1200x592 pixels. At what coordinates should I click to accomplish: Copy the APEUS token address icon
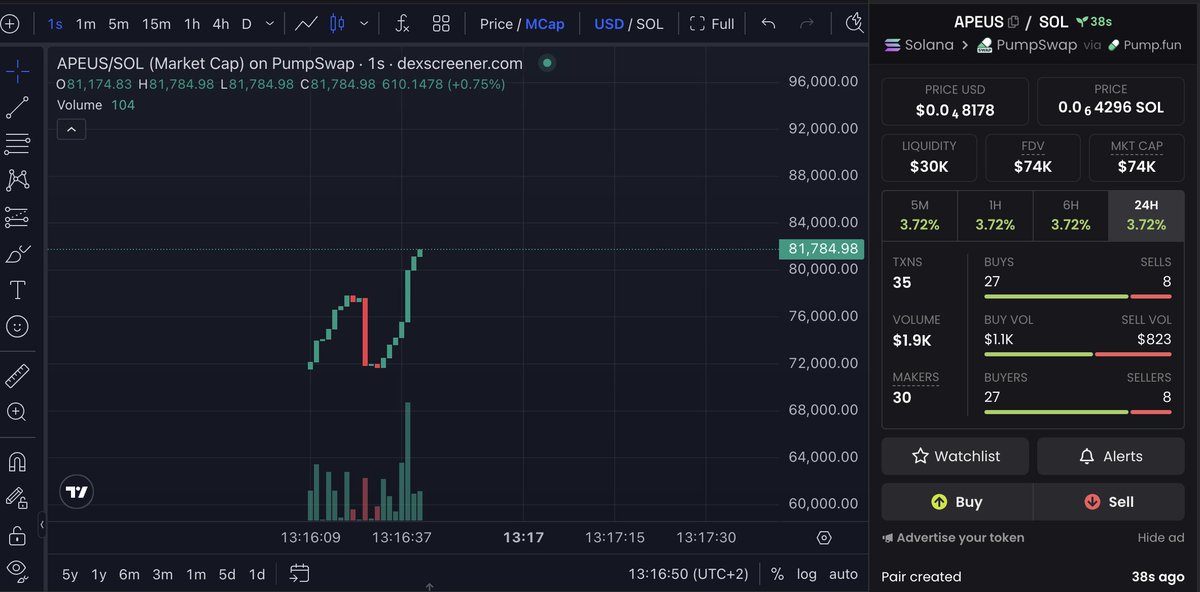pyautogui.click(x=1014, y=22)
